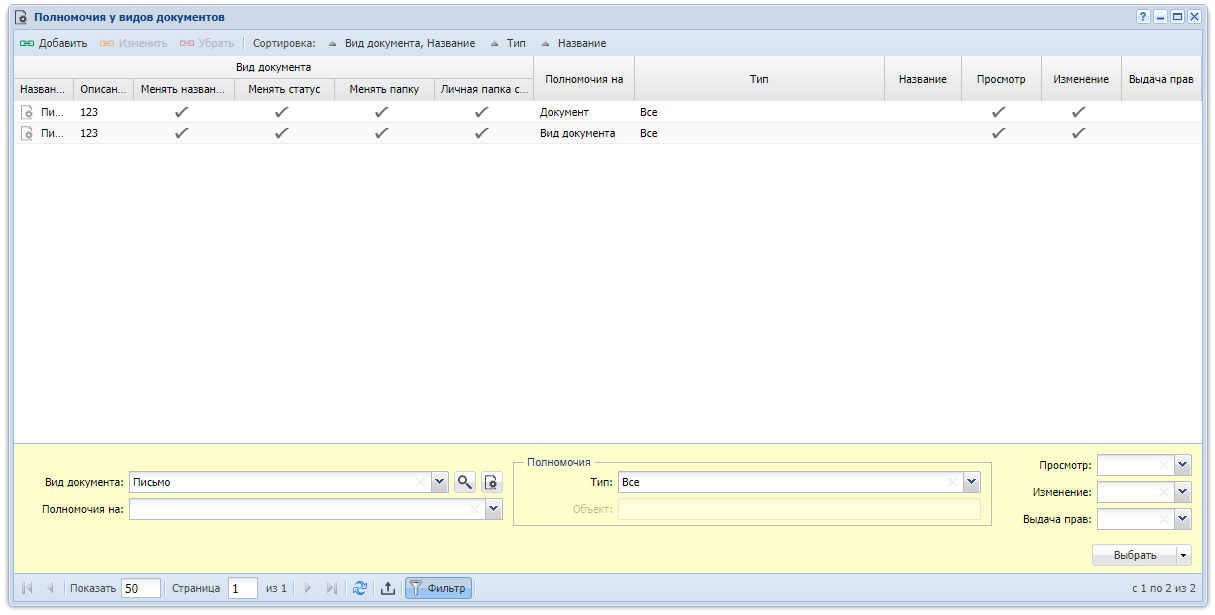Toggle Просмотр check in Вид документа row
The image size is (1215, 615).
coord(999,133)
